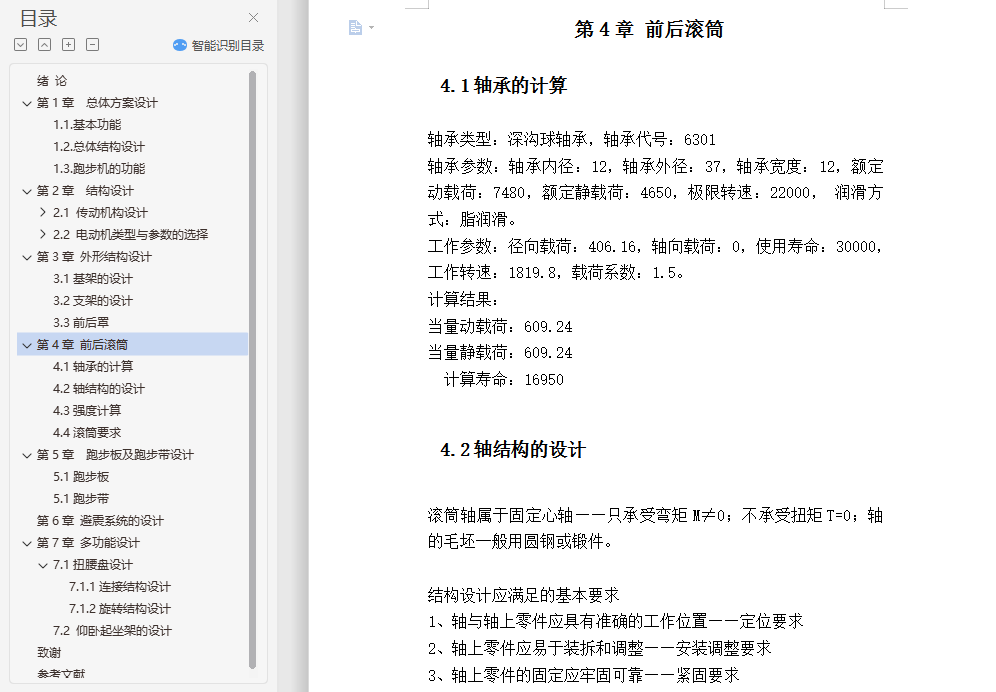This screenshot has height=692, width=996.
Task: Open 2.1 传动机构设计 outline entry
Action: [100, 213]
